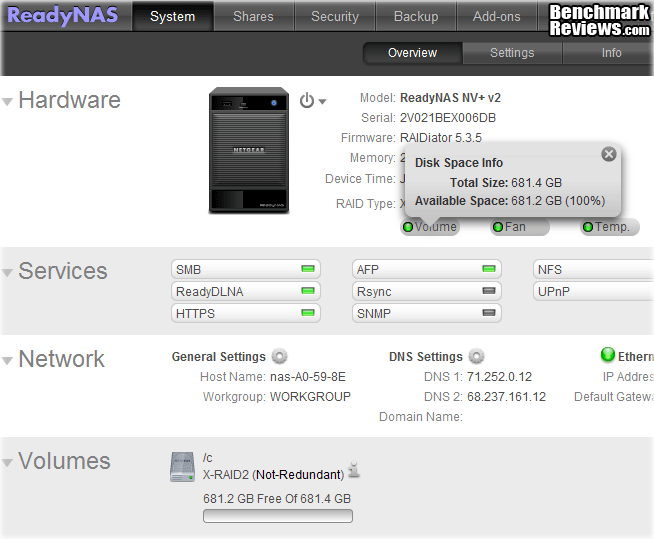Click the General Settings heading
This screenshot has width=654, height=539.
[x=219, y=357]
